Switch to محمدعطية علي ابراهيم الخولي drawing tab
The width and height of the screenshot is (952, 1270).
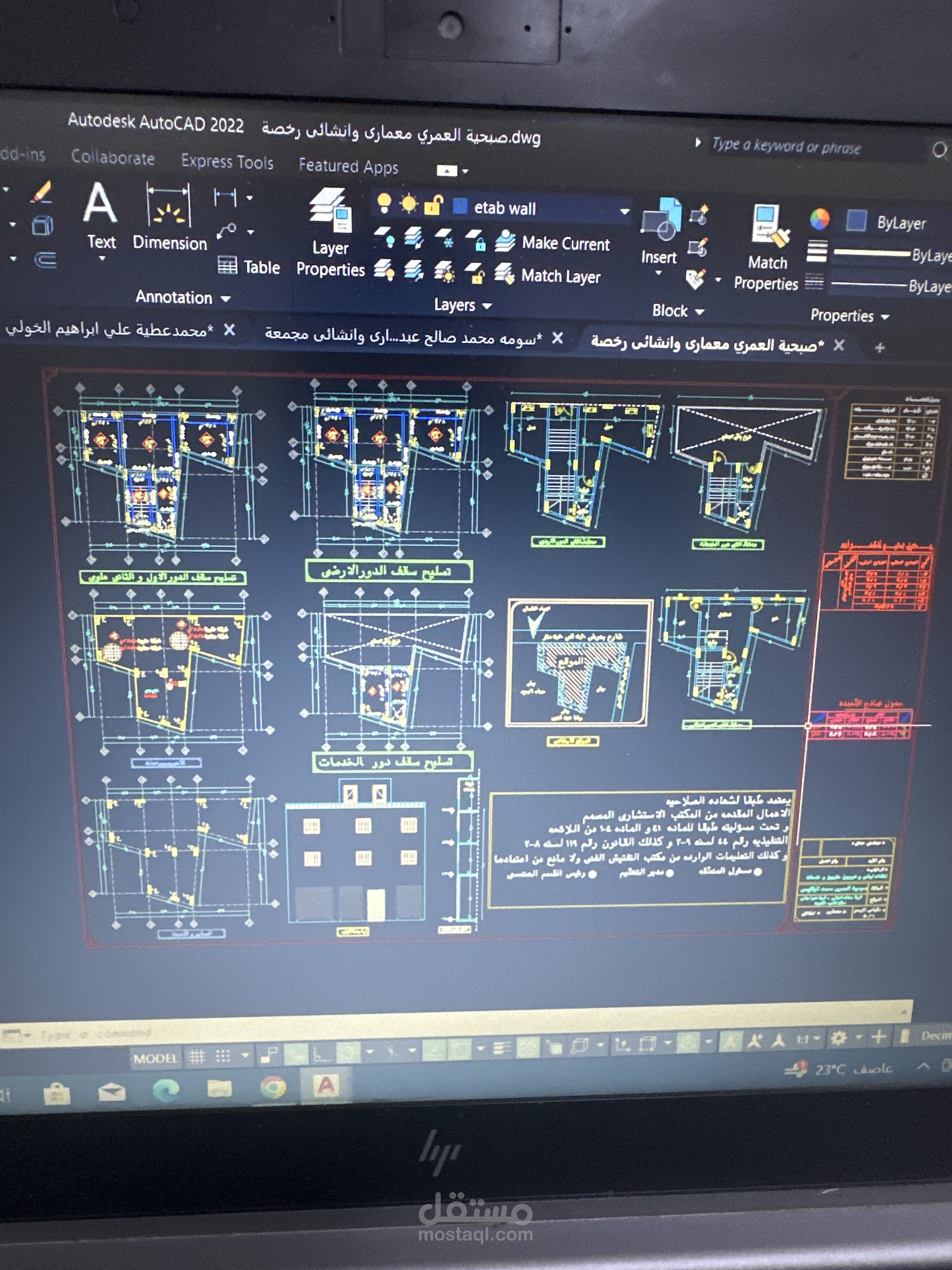(x=109, y=329)
